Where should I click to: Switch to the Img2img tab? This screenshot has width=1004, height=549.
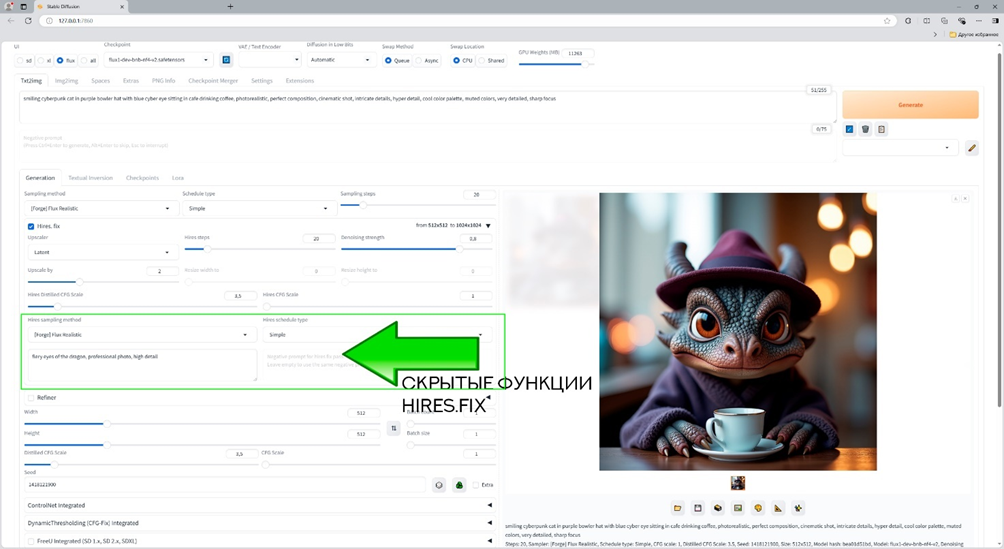click(x=67, y=81)
